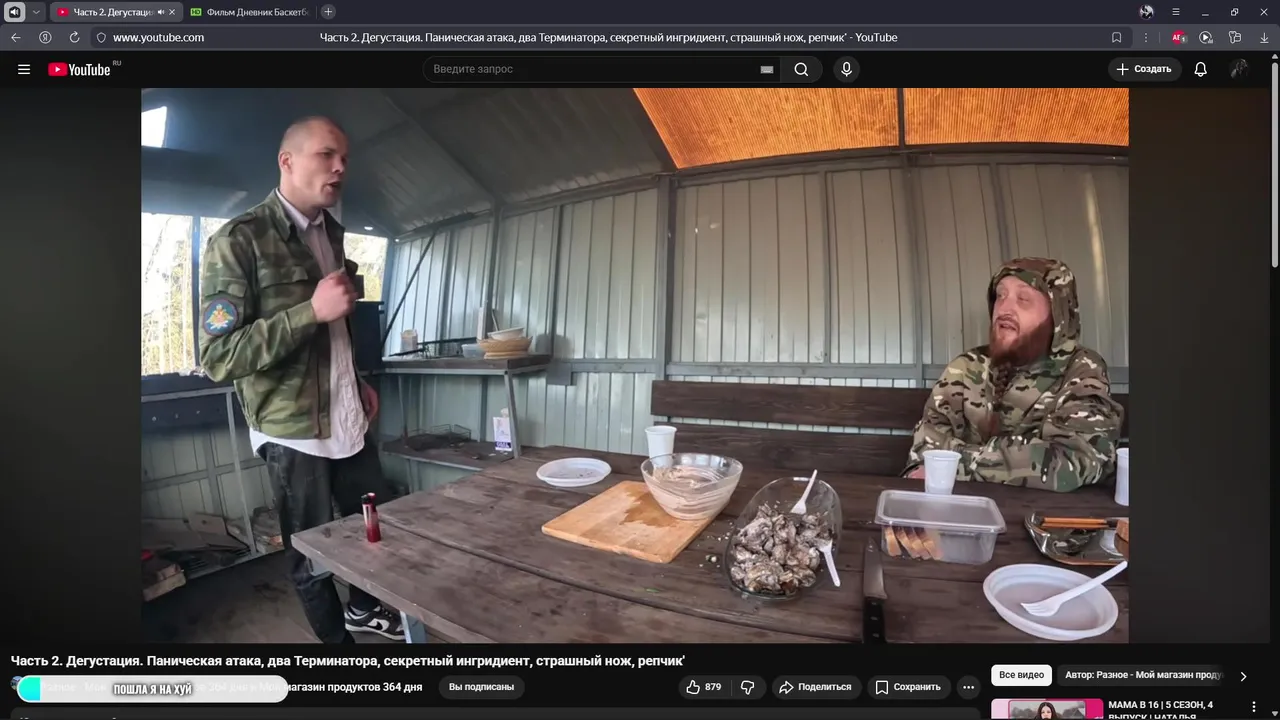Open a new browser tab
Screen dimensions: 1280x720
(328, 12)
